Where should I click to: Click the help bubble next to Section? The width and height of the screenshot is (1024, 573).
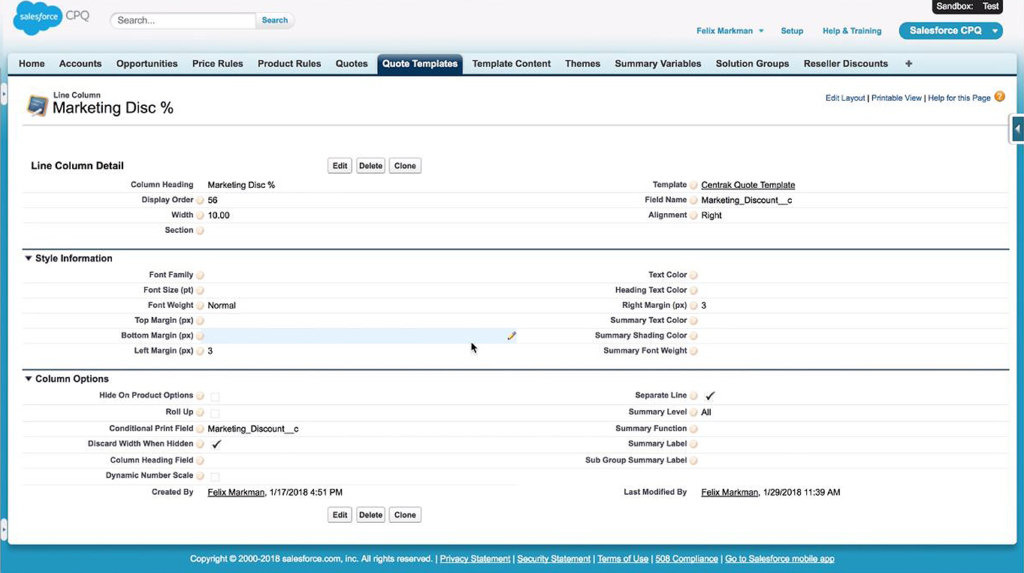tap(200, 230)
